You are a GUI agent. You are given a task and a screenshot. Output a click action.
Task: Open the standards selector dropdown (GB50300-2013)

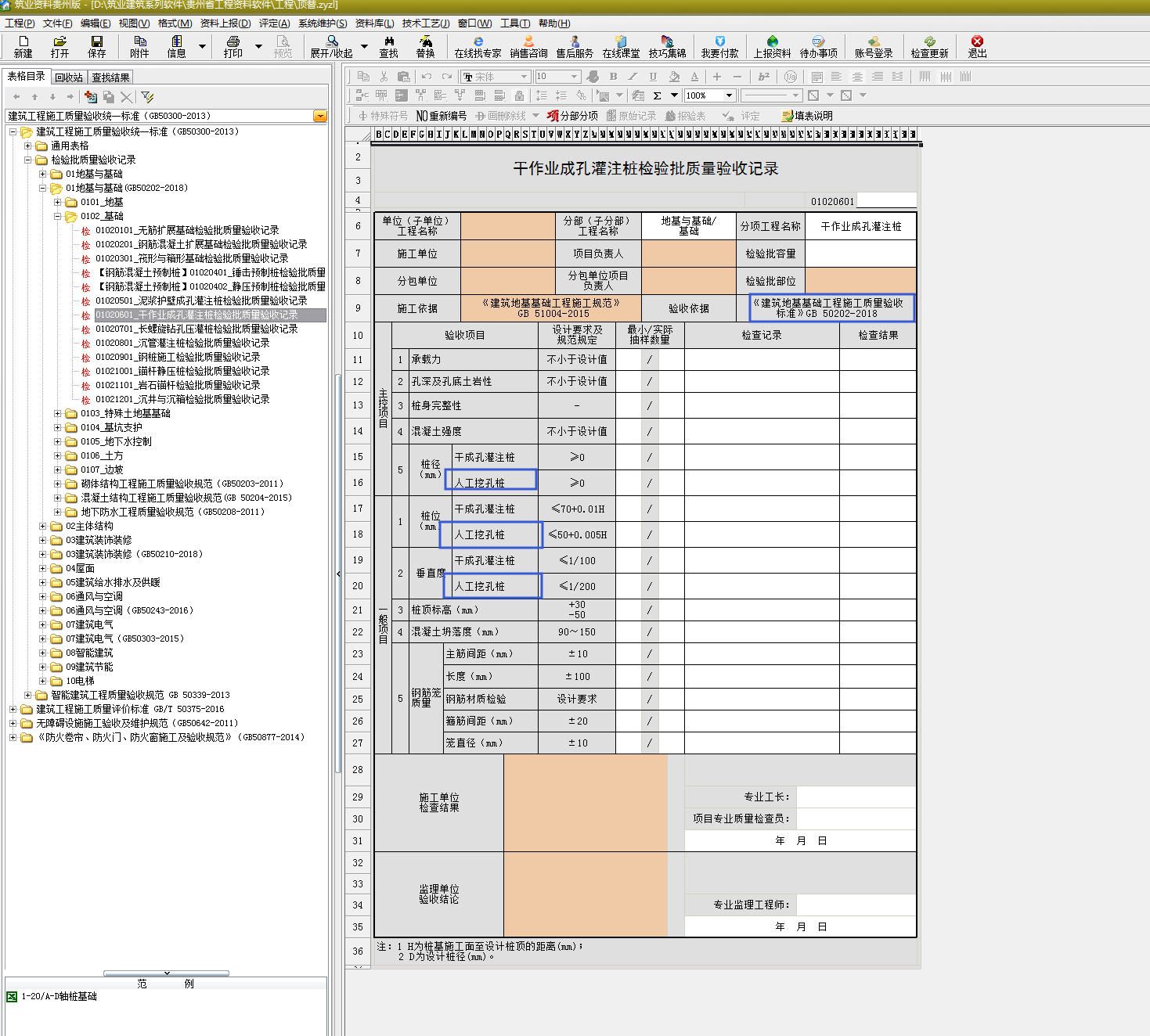319,116
